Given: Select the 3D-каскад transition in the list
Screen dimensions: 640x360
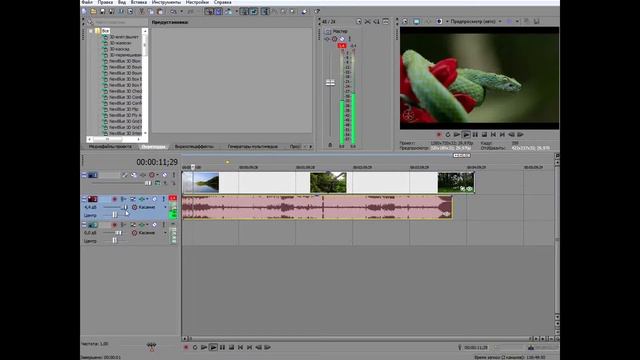Looking at the screenshot, I should tap(120, 49).
